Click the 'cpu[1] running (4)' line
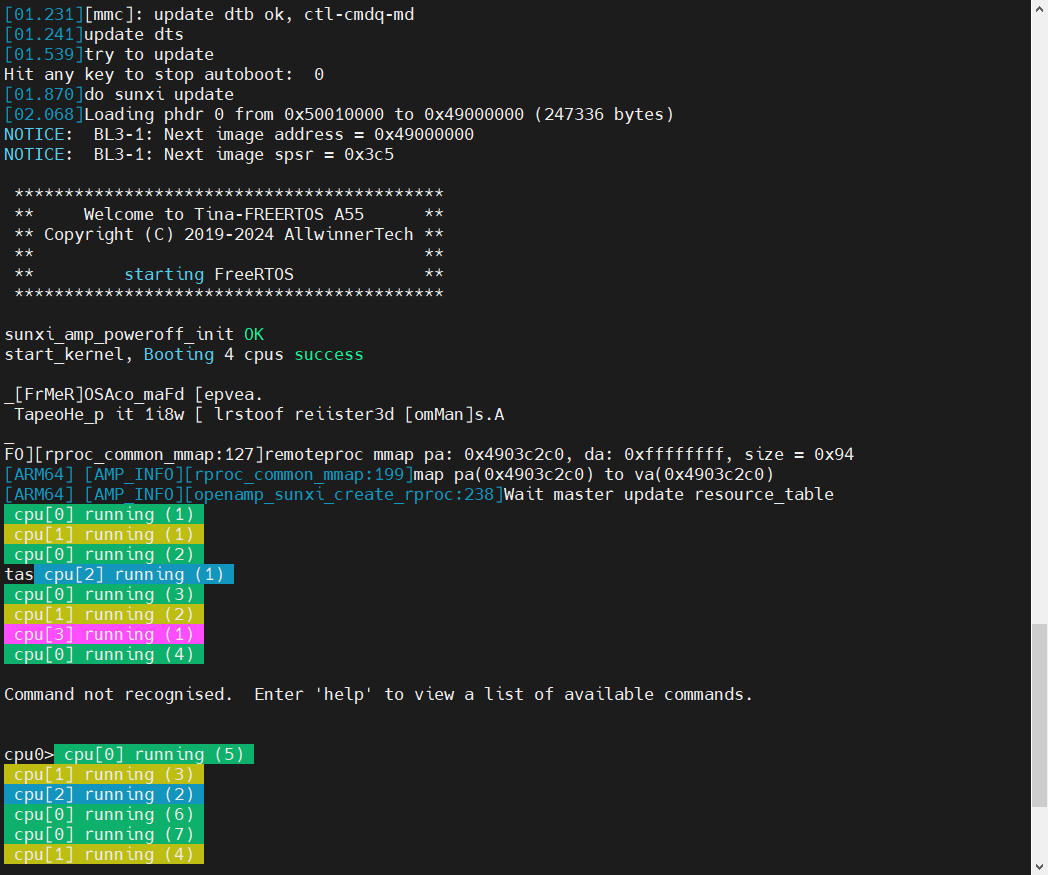 coord(104,854)
